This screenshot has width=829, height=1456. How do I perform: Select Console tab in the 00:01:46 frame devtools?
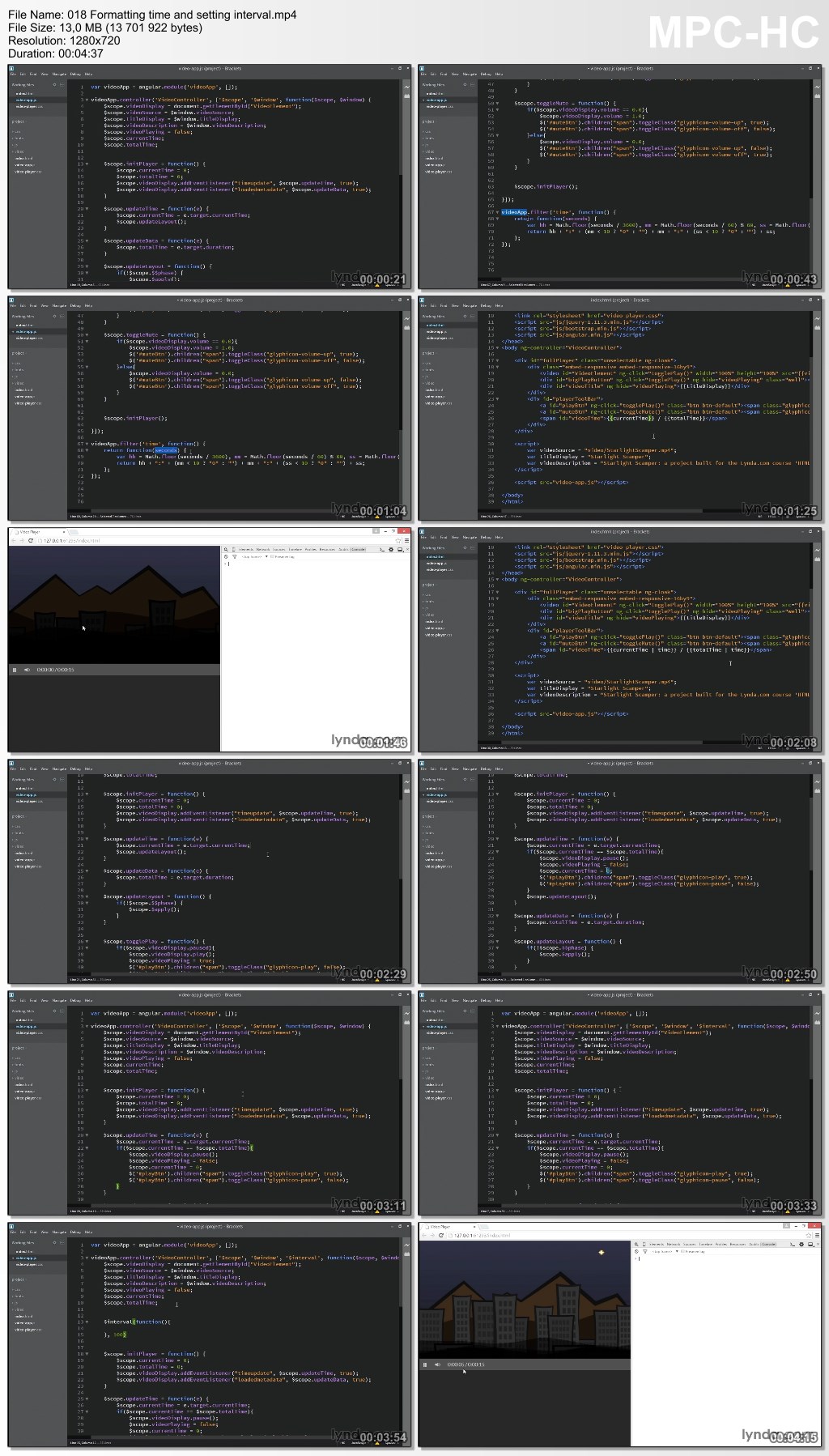pyautogui.click(x=358, y=549)
